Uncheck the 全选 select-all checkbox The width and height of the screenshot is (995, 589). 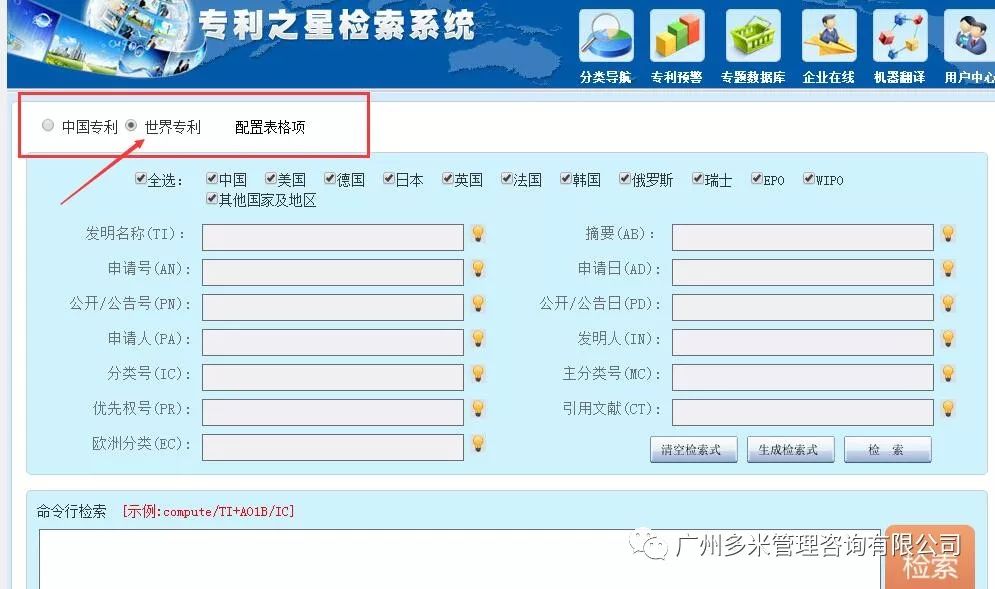(139, 179)
